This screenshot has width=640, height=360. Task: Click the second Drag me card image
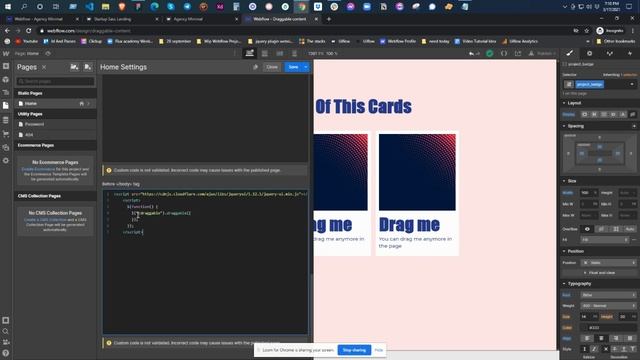(417, 172)
